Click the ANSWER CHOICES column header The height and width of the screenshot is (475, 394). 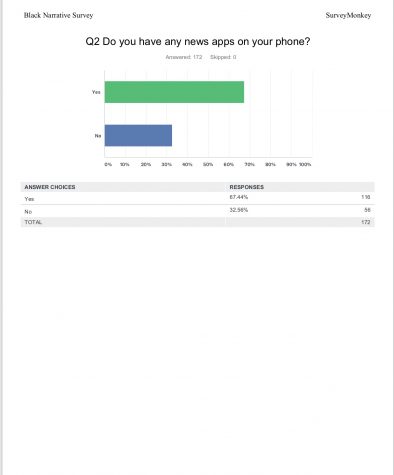point(50,187)
